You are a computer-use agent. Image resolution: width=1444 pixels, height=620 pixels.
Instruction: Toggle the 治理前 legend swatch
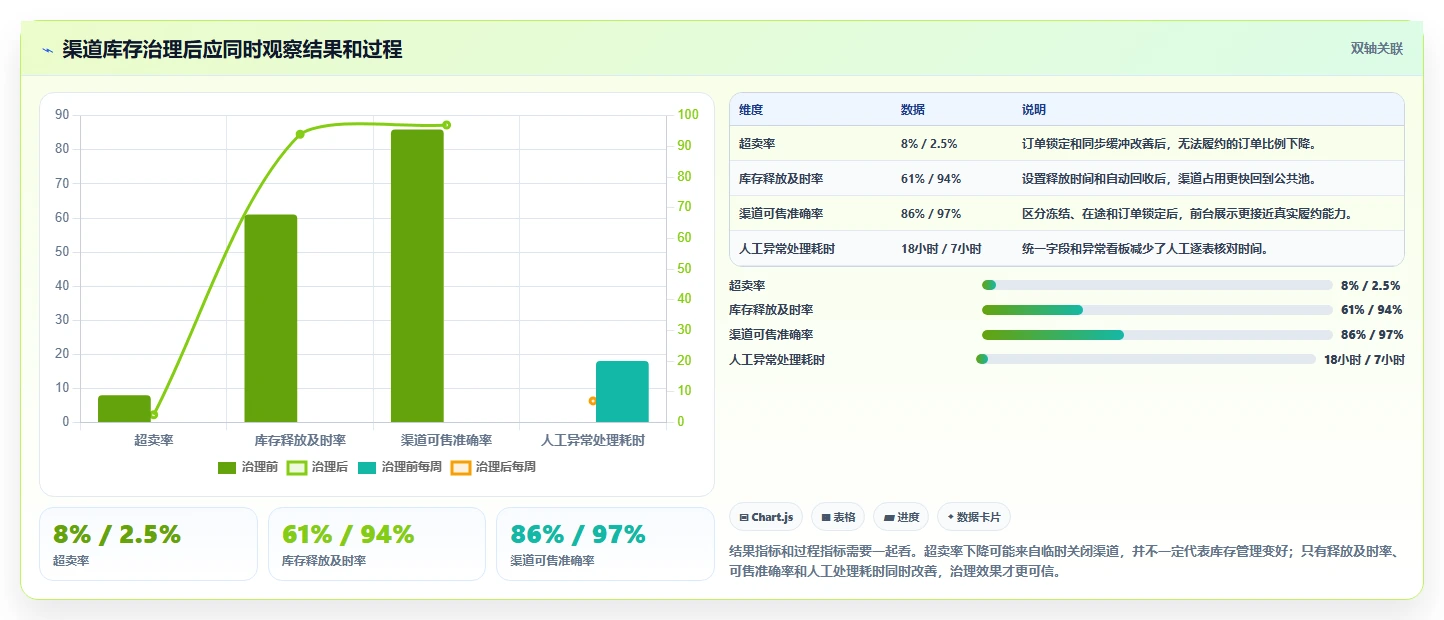tap(227, 467)
